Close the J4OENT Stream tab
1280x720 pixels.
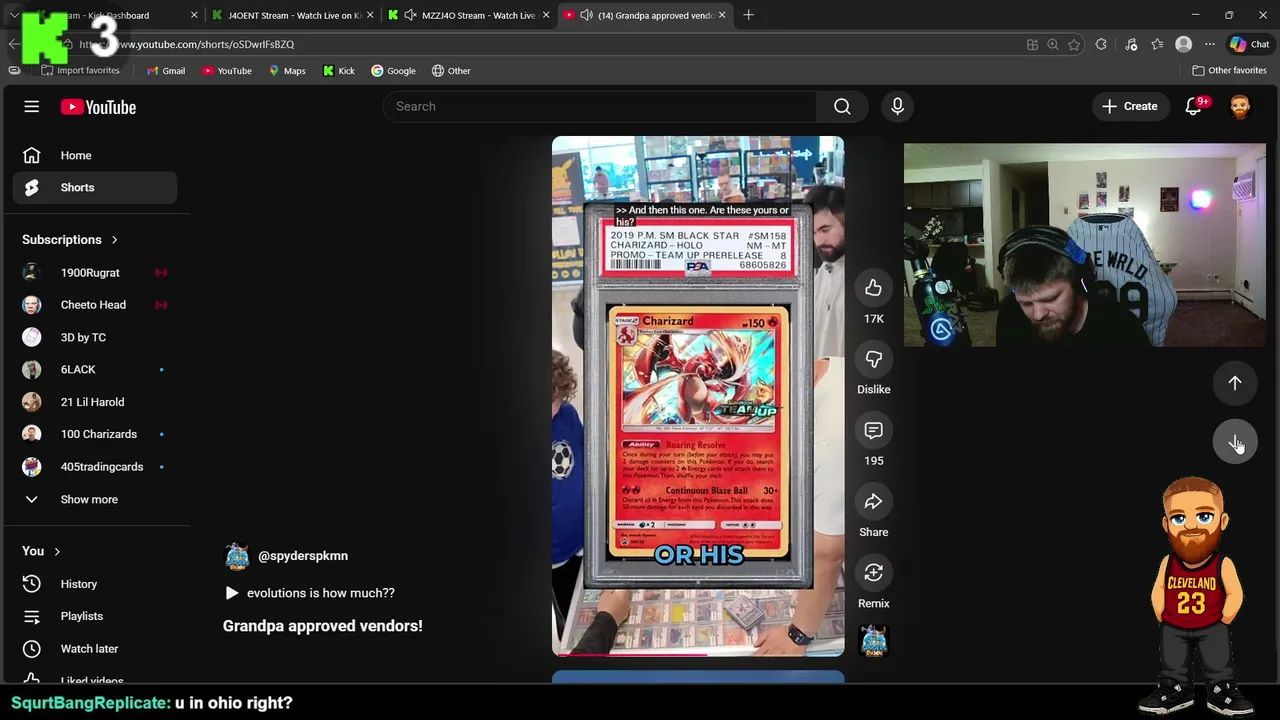click(x=370, y=15)
